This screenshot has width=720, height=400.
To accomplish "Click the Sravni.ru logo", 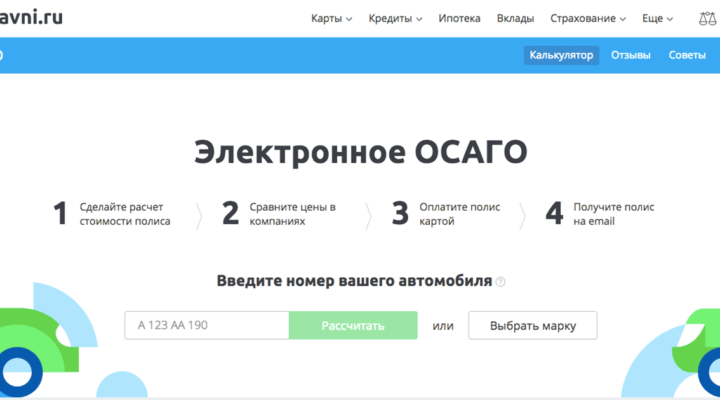I will [x=31, y=17].
